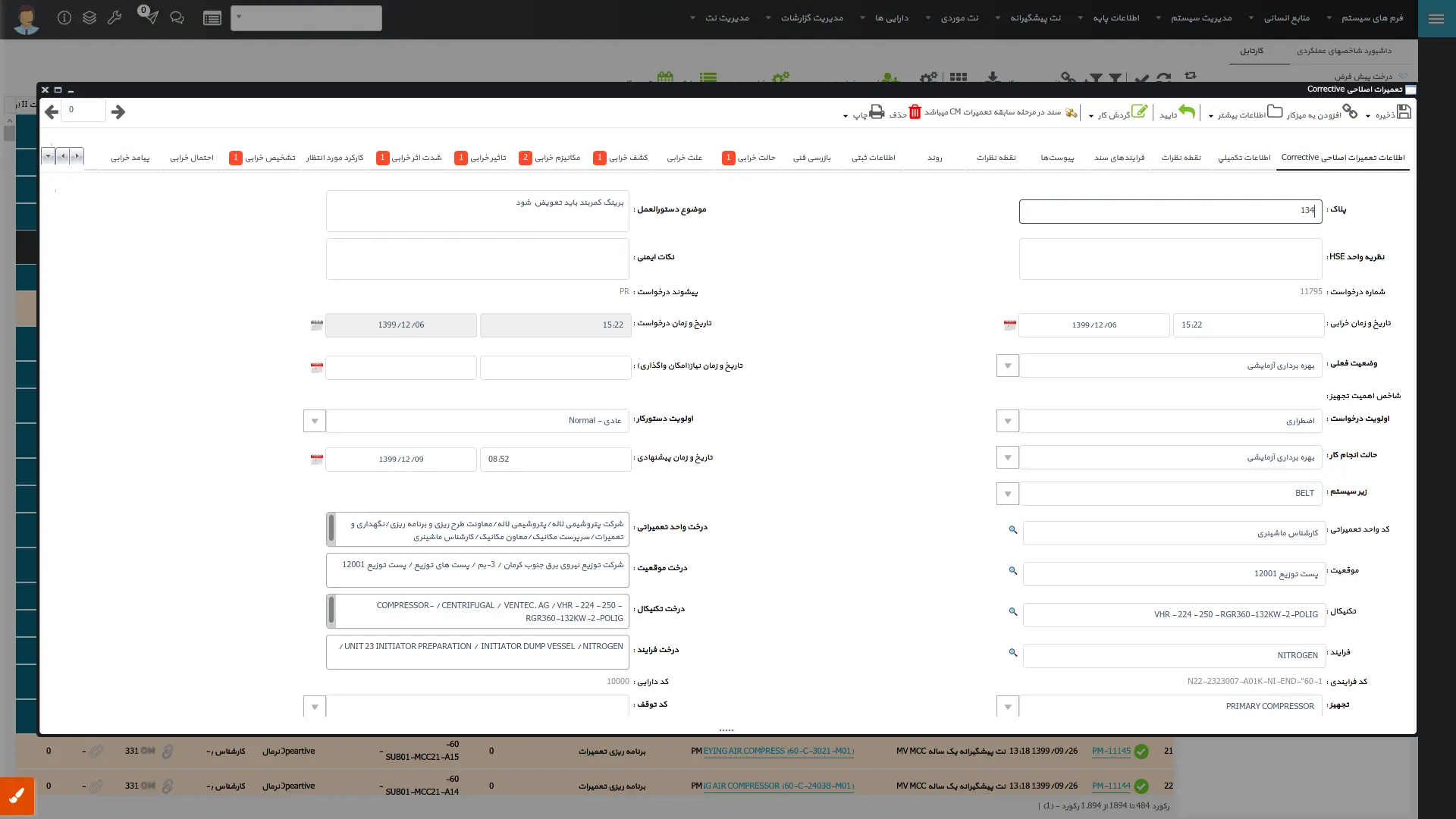
Task: Open work order priority Normal dropdown
Action: pos(314,421)
